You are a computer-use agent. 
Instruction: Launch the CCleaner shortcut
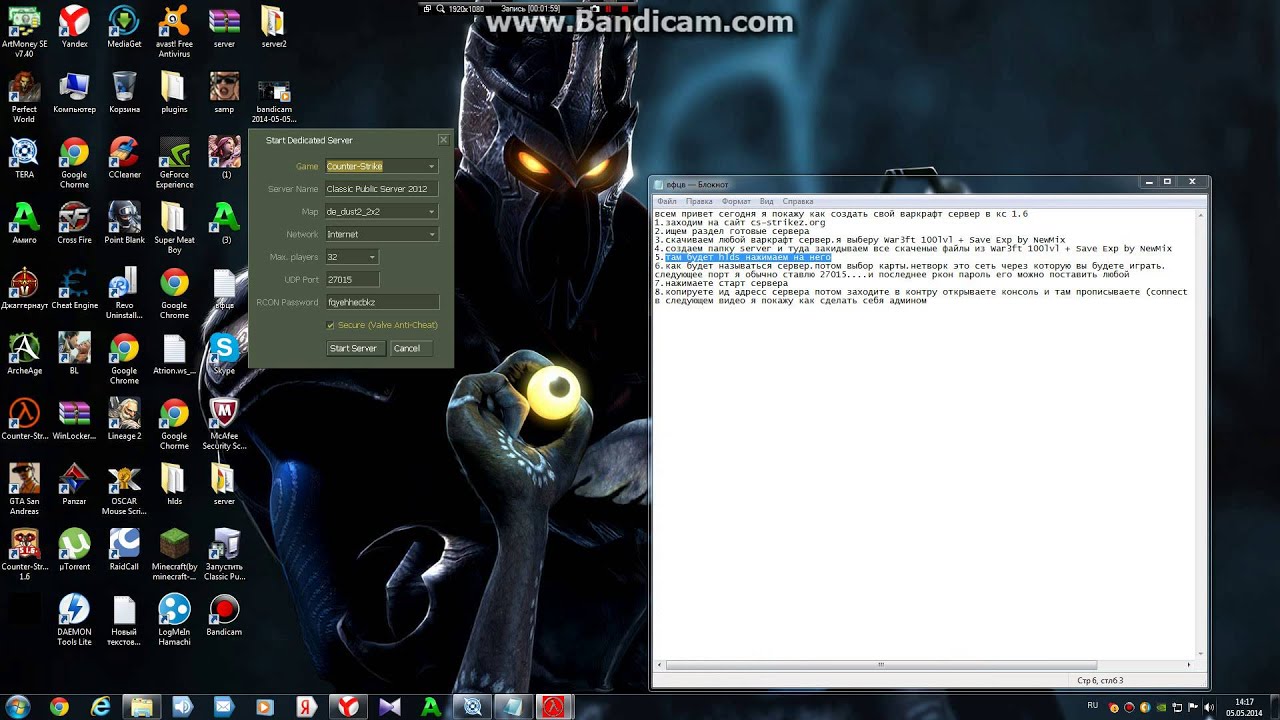pos(124,158)
